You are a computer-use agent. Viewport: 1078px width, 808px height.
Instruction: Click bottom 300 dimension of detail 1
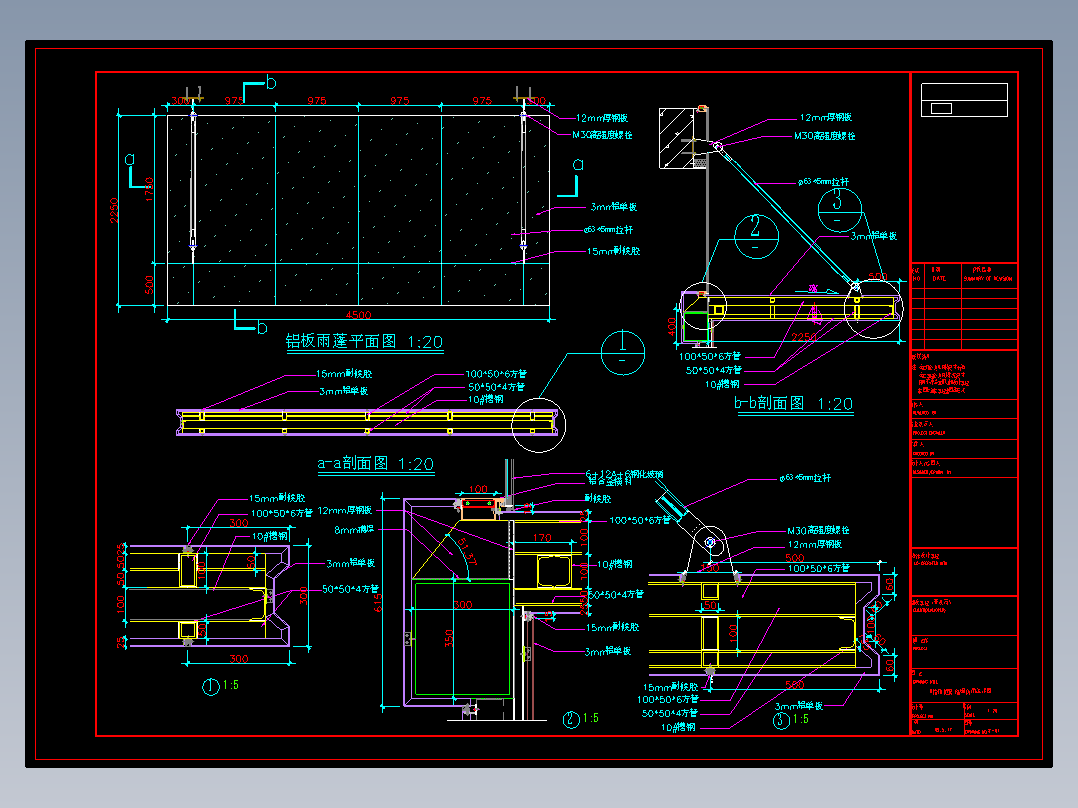point(239,659)
